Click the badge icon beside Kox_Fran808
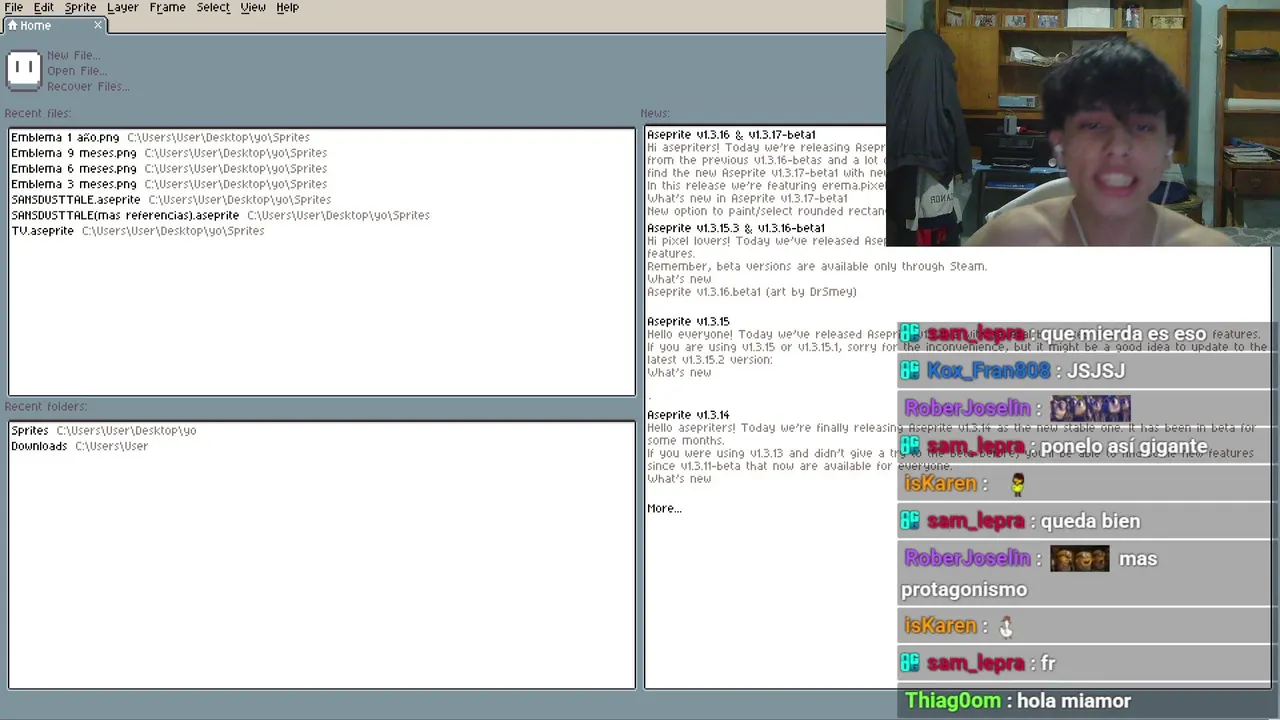1280x720 pixels. pos(909,371)
